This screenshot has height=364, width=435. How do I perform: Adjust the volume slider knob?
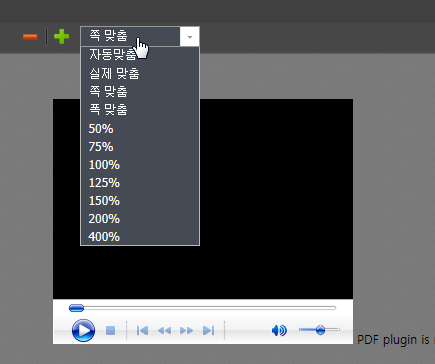pos(320,330)
